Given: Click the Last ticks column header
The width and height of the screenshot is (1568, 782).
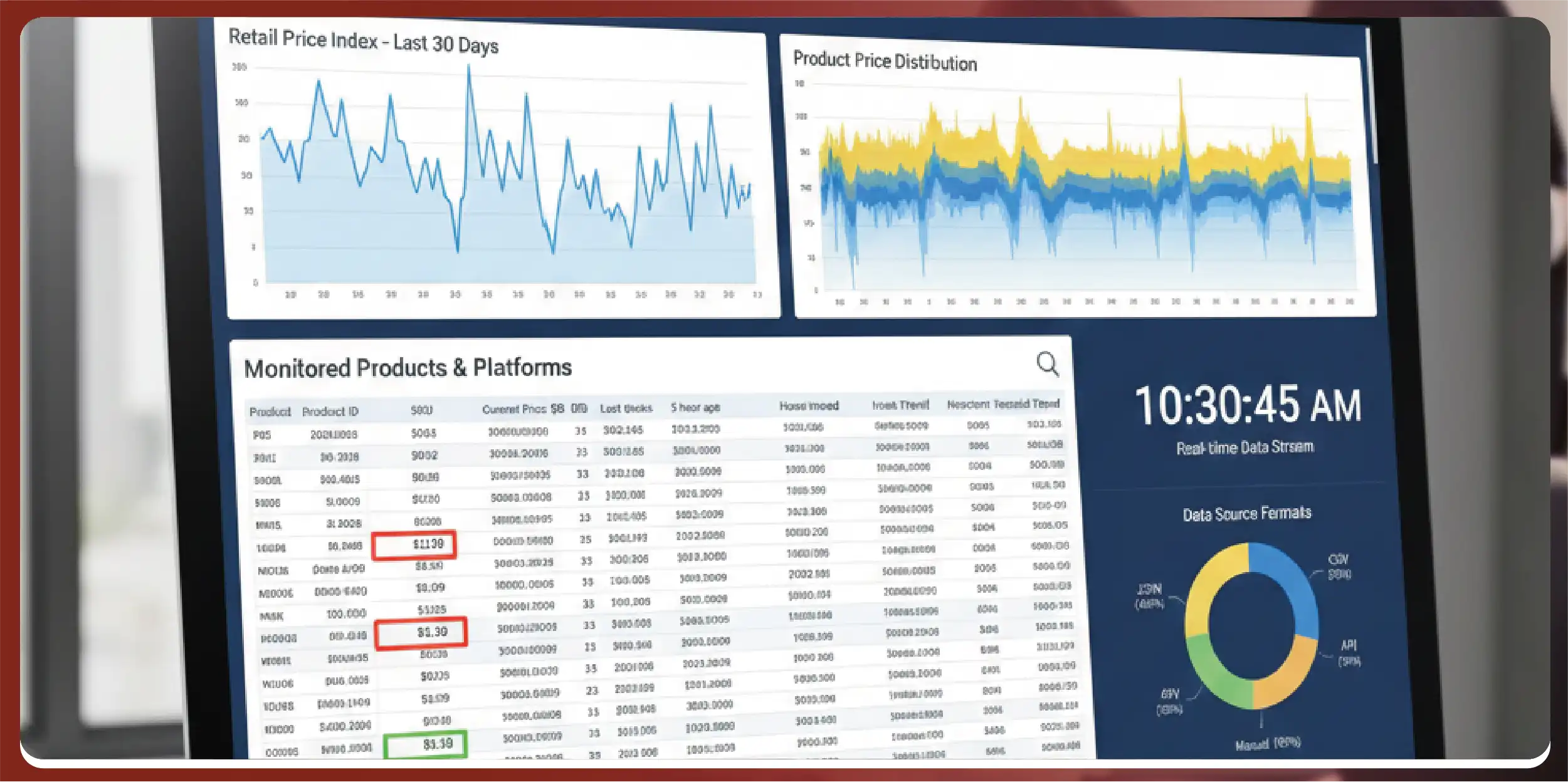Looking at the screenshot, I should (x=626, y=409).
